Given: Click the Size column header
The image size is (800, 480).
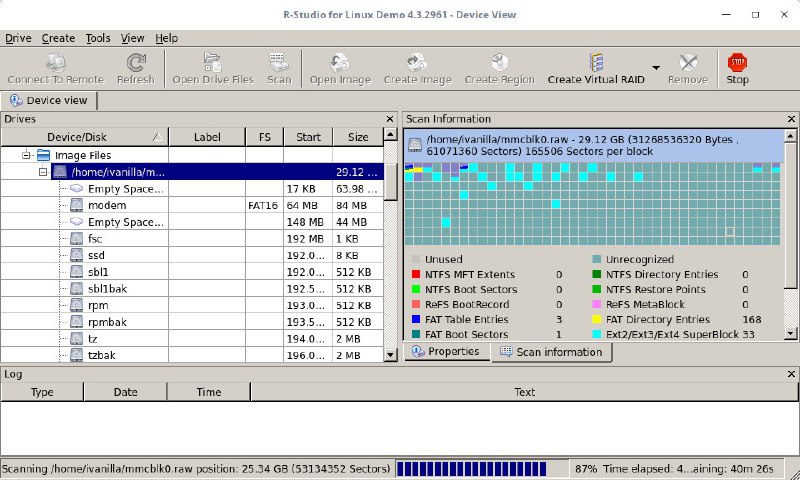Looking at the screenshot, I should pos(358,137).
